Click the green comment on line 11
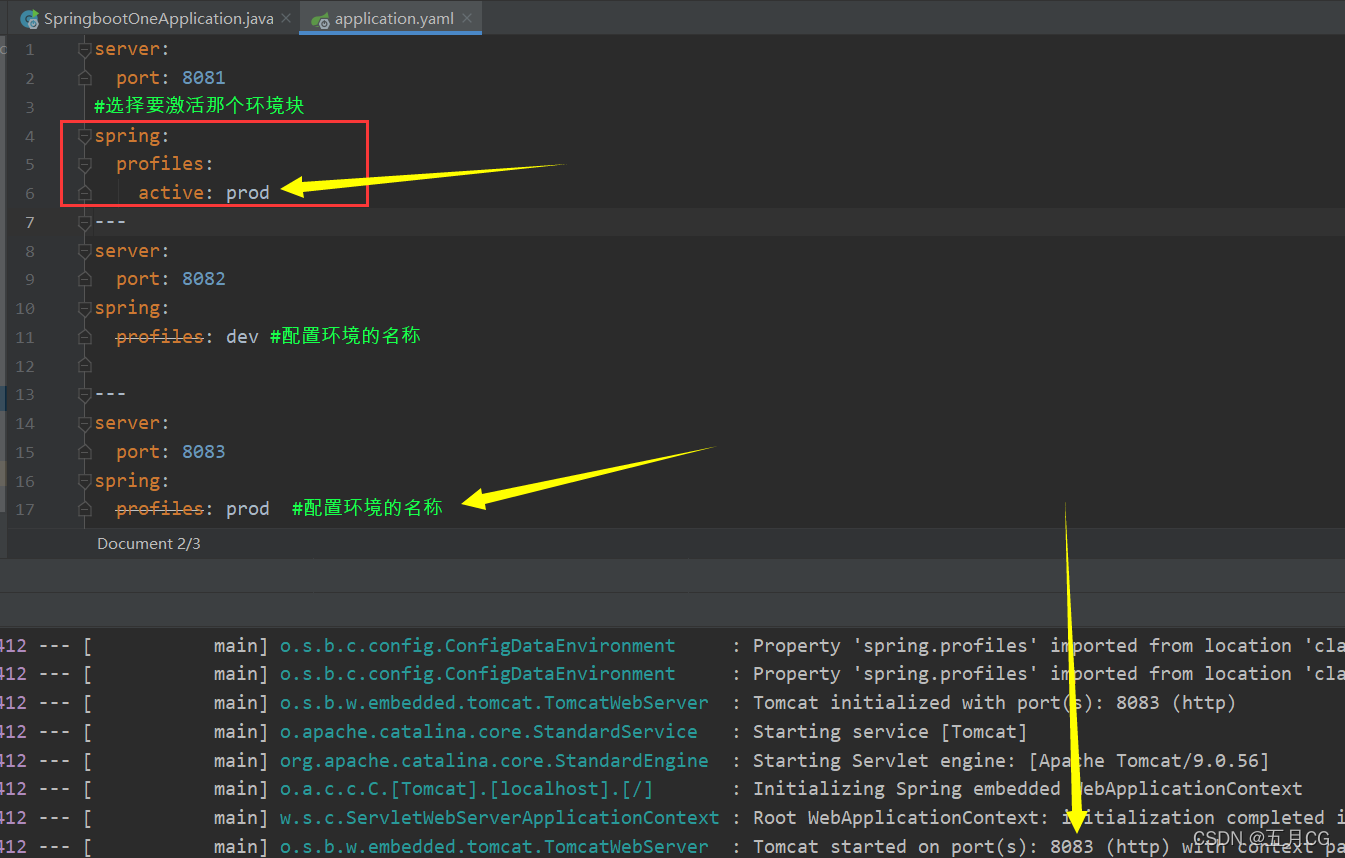Viewport: 1345px width, 858px height. 346,336
